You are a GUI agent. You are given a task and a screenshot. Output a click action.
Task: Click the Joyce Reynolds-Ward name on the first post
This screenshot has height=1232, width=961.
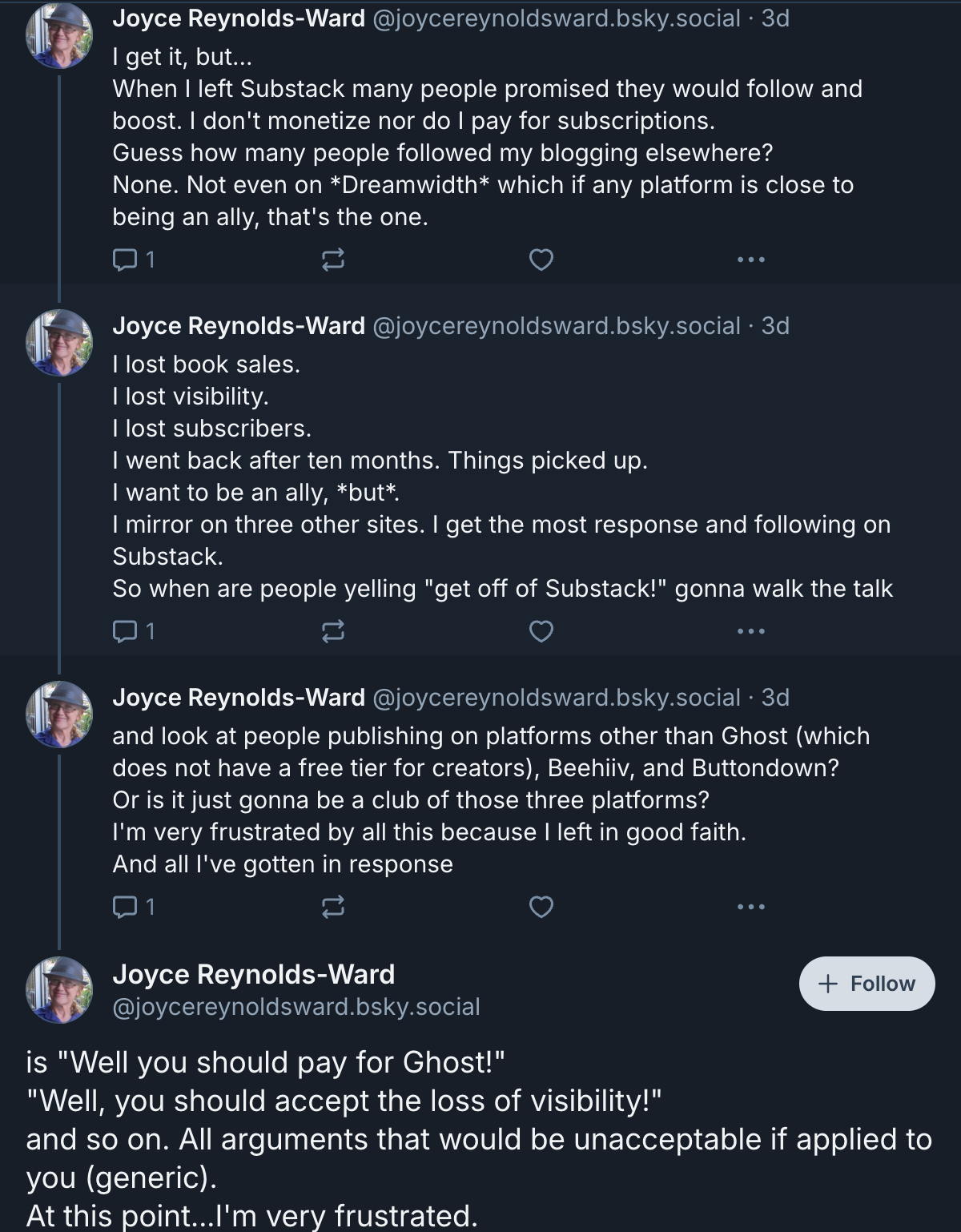[x=239, y=18]
